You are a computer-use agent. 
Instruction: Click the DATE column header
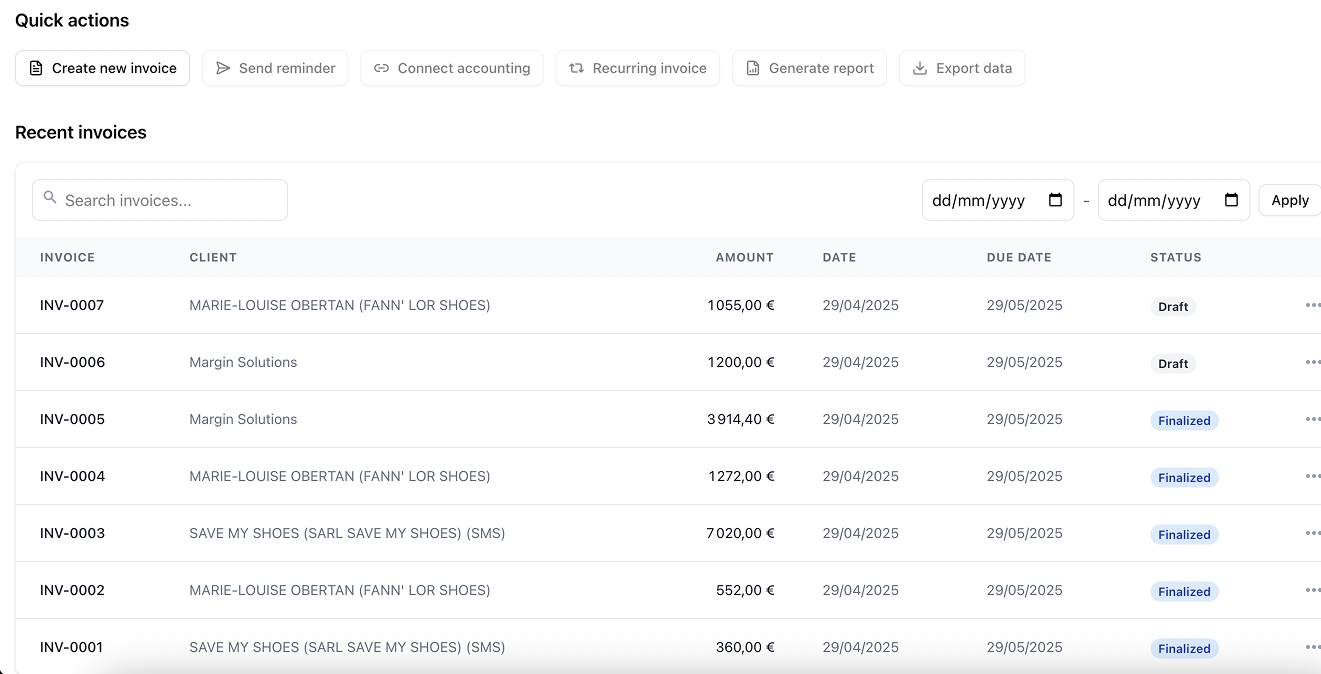(x=840, y=257)
